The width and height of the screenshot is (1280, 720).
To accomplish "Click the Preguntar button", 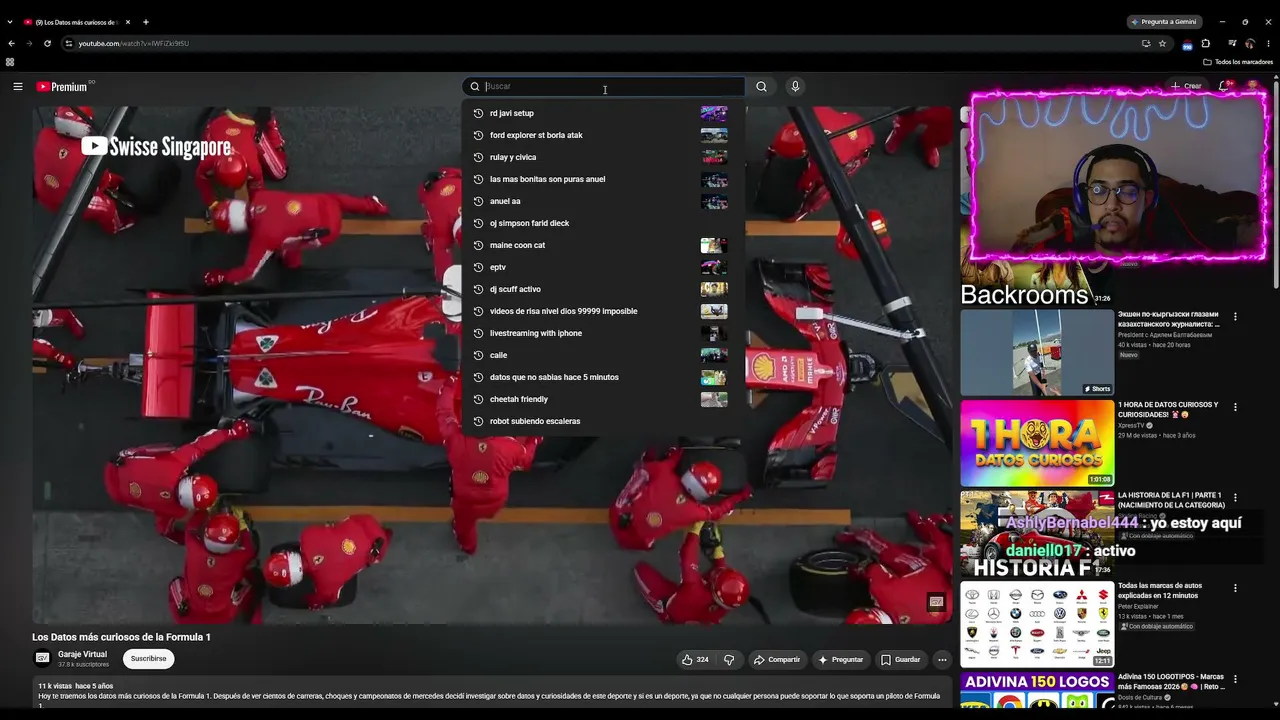I will click(840, 660).
